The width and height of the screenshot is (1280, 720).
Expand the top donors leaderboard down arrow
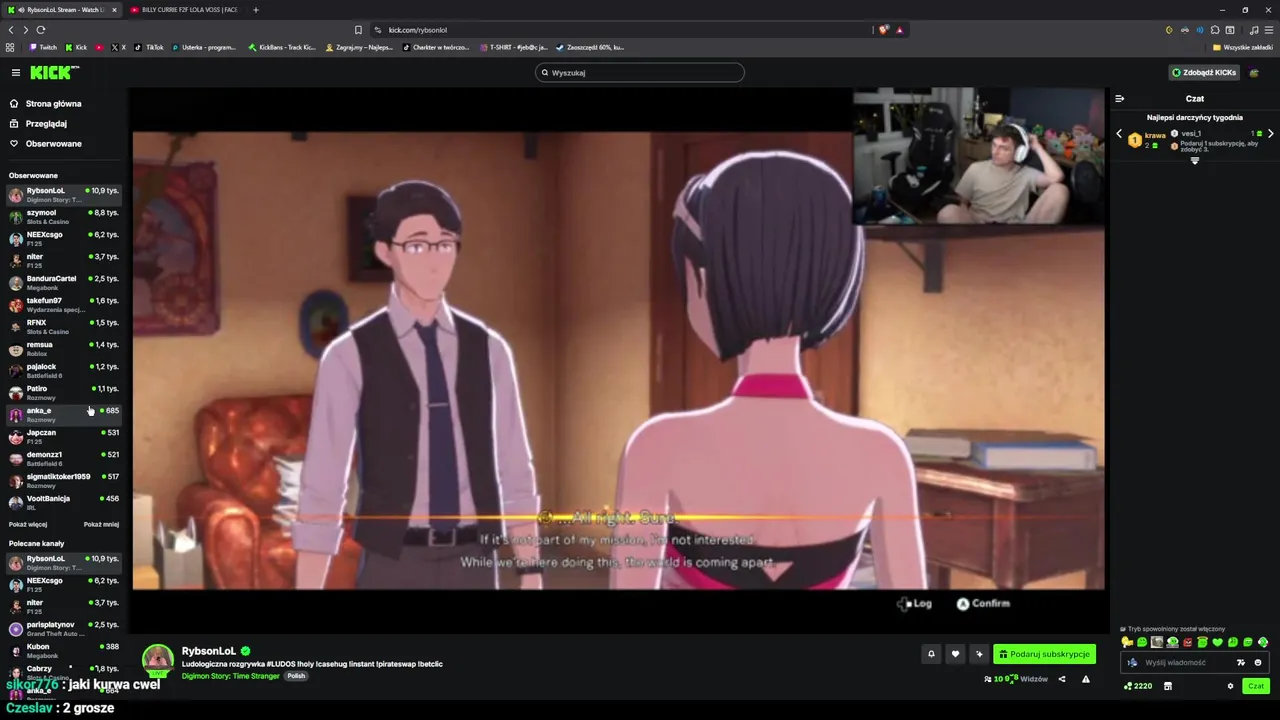1194,161
